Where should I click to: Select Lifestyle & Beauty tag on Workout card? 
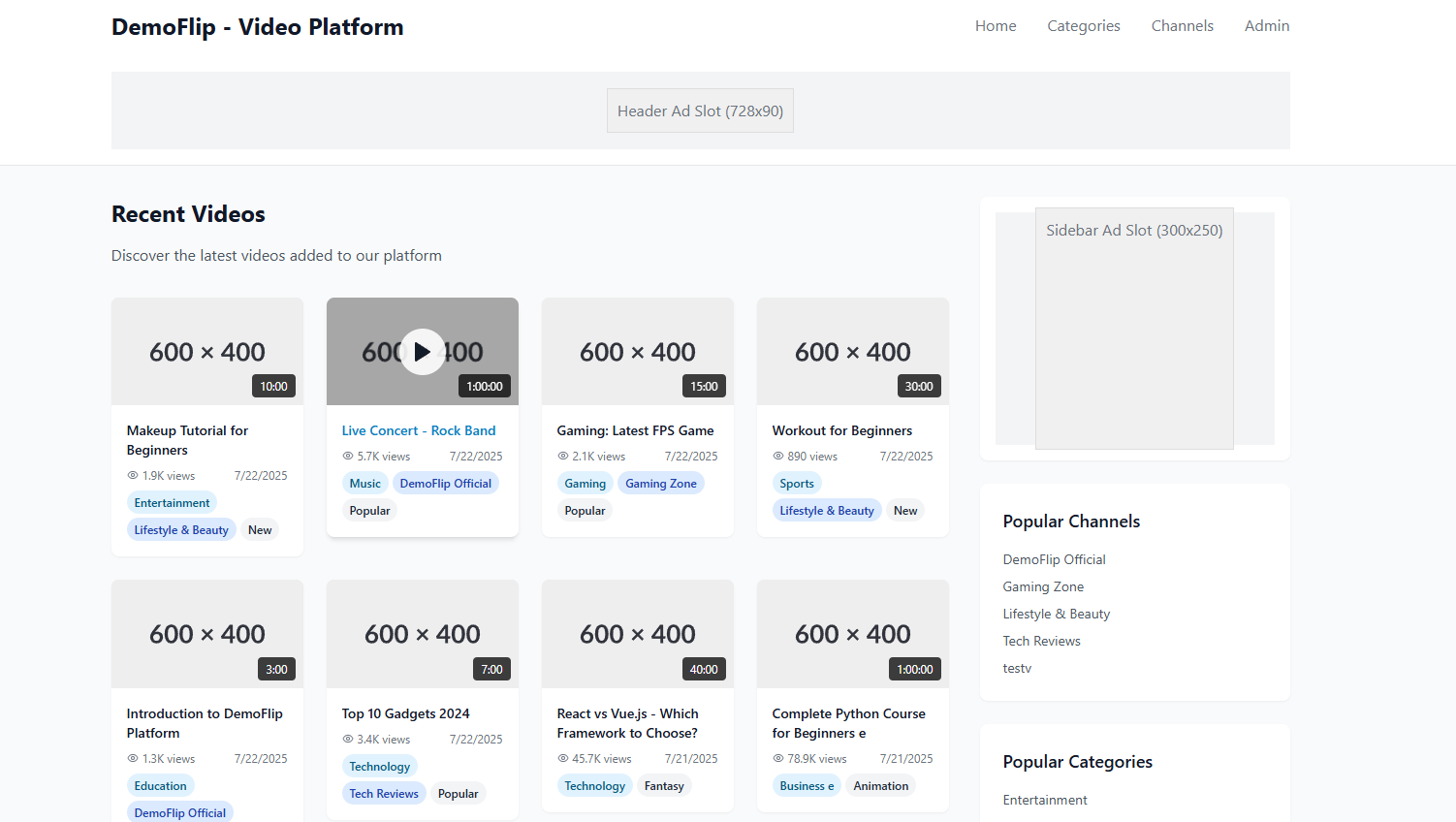click(x=827, y=511)
